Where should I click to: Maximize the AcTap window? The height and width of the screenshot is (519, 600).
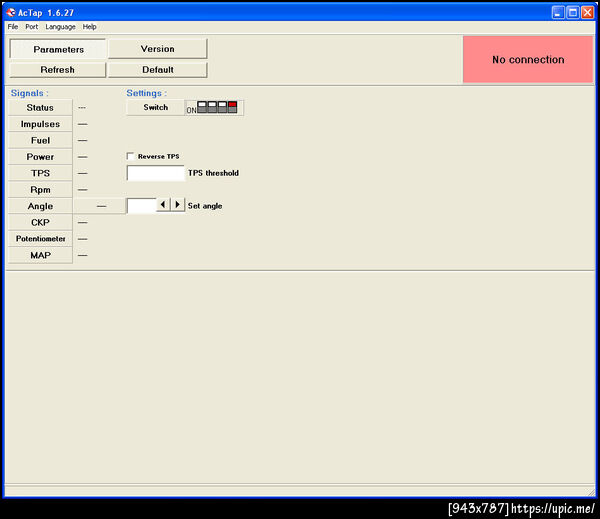pos(573,13)
